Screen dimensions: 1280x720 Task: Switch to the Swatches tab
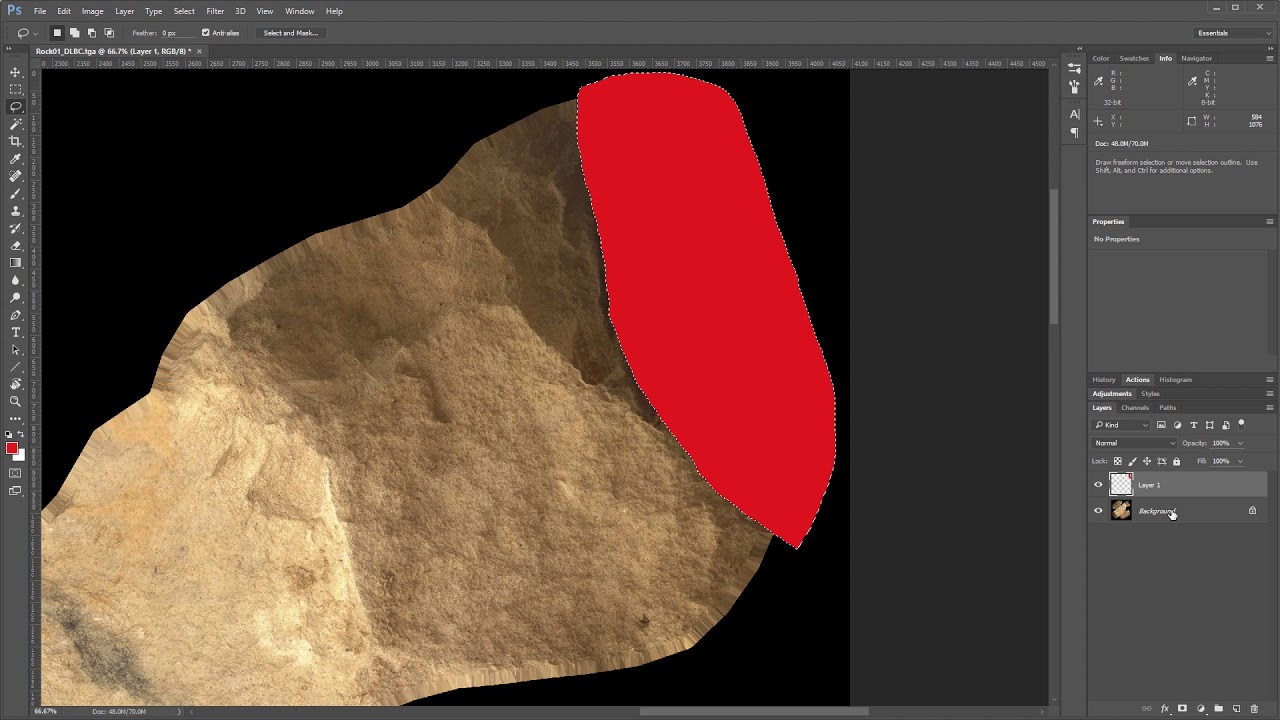click(1134, 59)
